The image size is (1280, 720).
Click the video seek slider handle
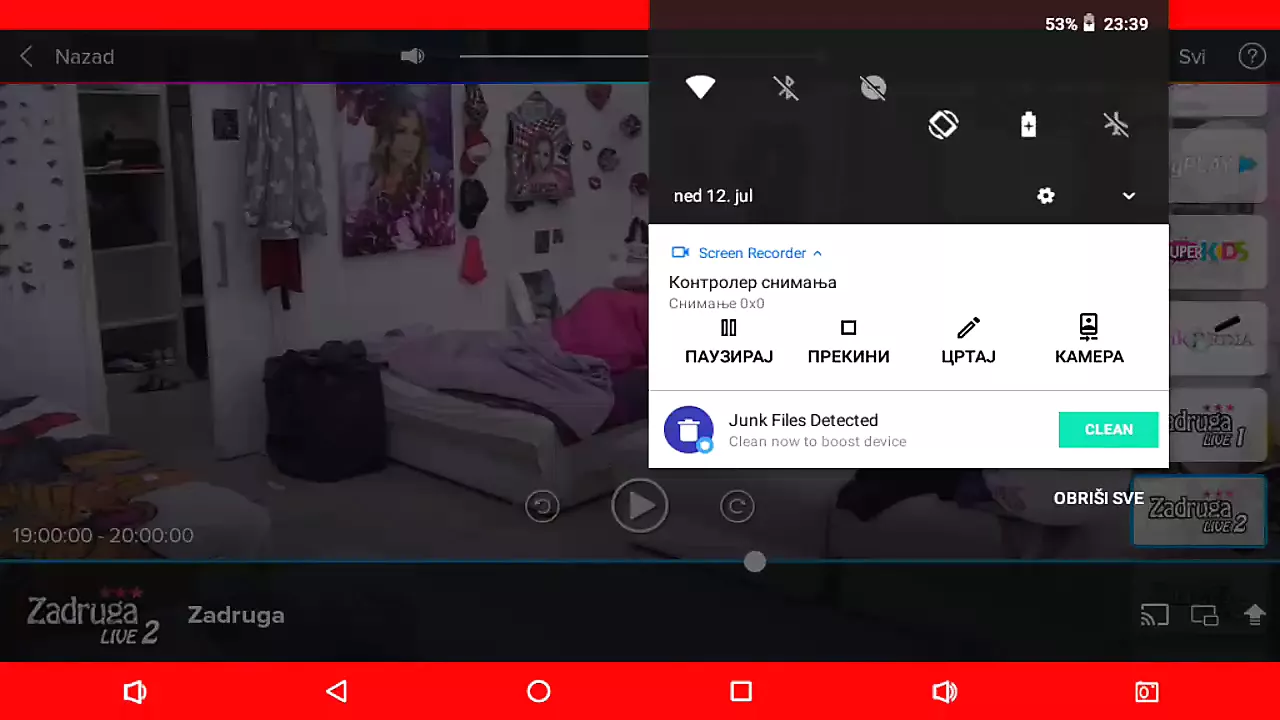pos(755,562)
